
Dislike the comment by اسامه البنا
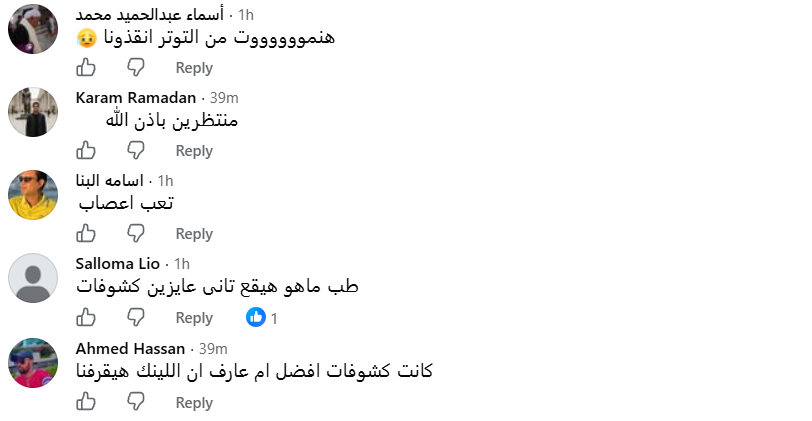coord(136,233)
